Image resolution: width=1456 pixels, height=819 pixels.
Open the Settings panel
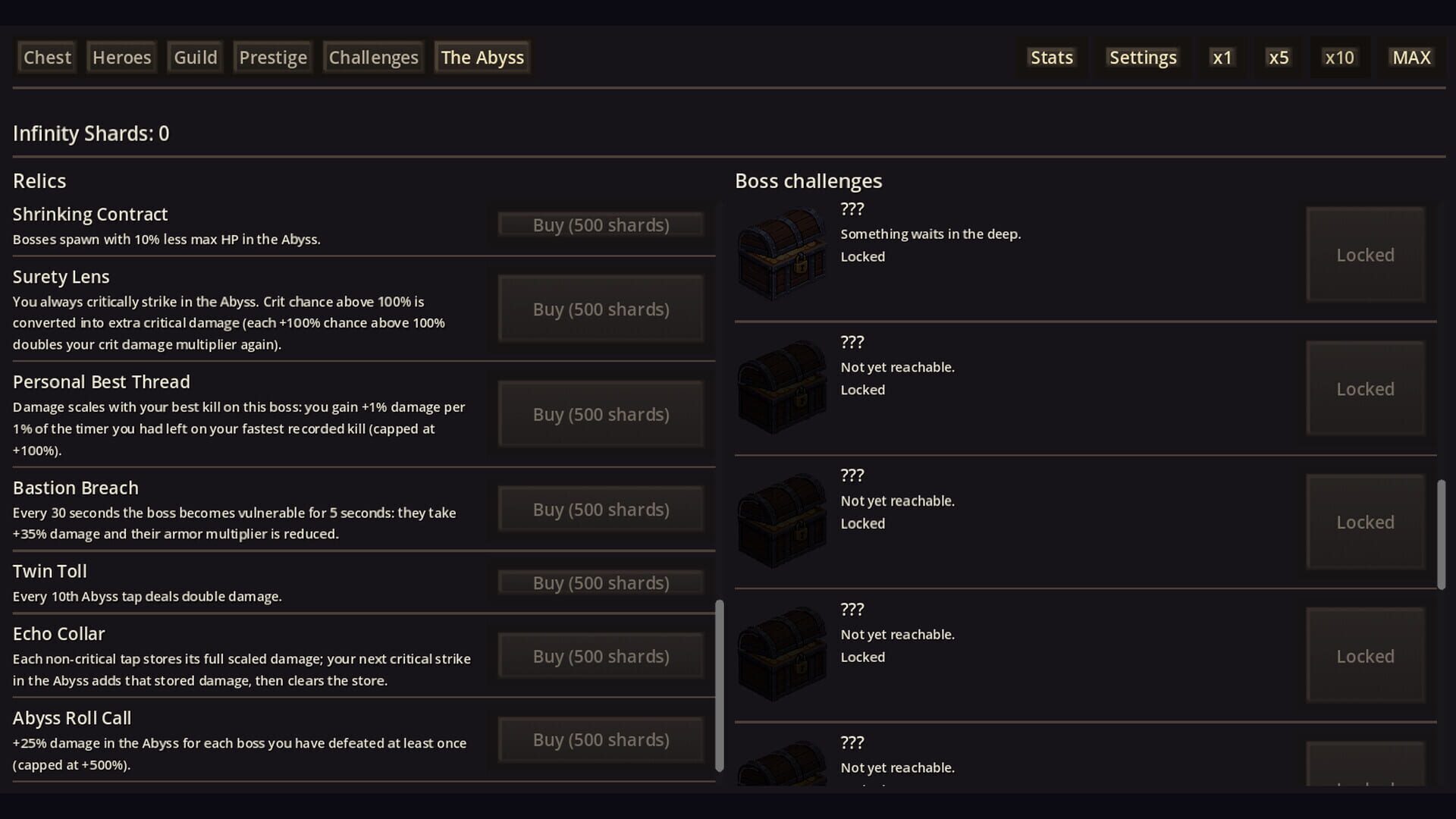[1142, 57]
